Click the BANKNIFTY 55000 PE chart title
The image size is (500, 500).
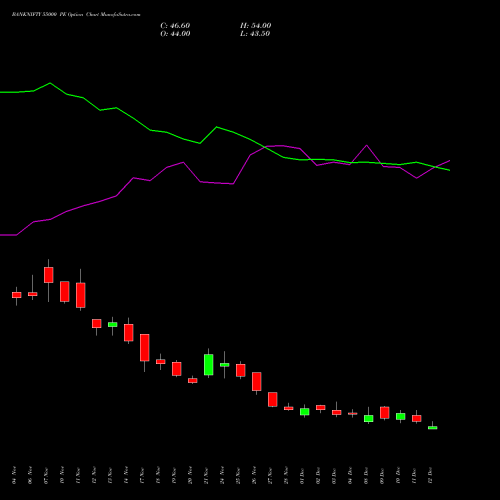click(76, 15)
